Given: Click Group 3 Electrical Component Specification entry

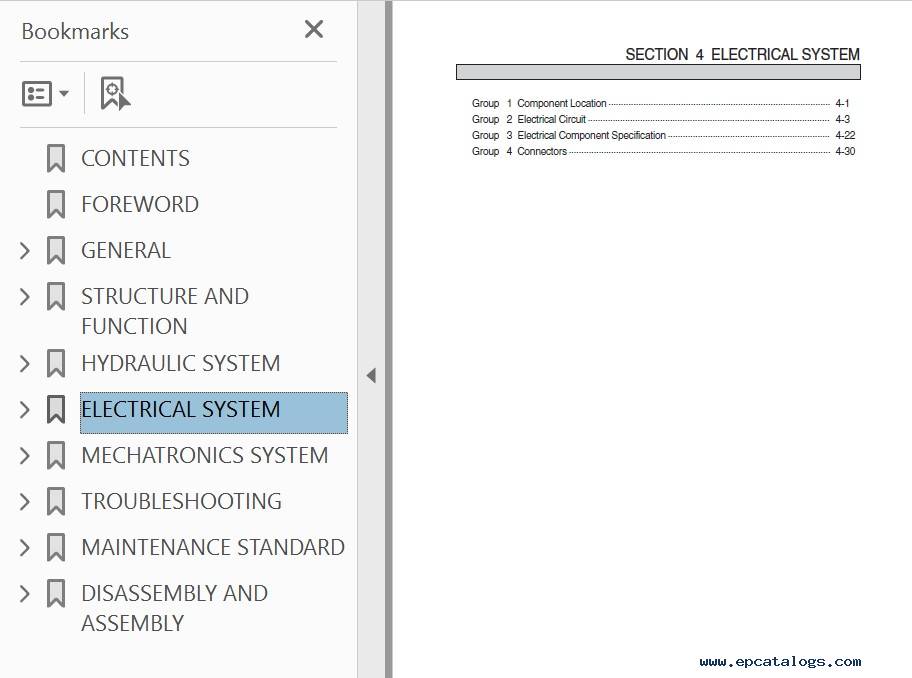Looking at the screenshot, I should click(663, 135).
